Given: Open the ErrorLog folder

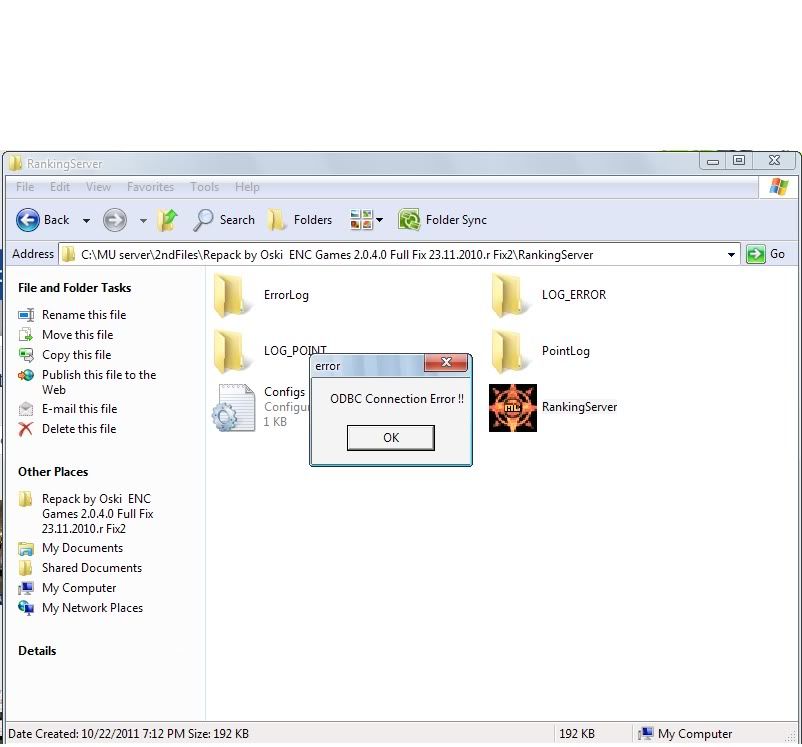Looking at the screenshot, I should tap(233, 296).
